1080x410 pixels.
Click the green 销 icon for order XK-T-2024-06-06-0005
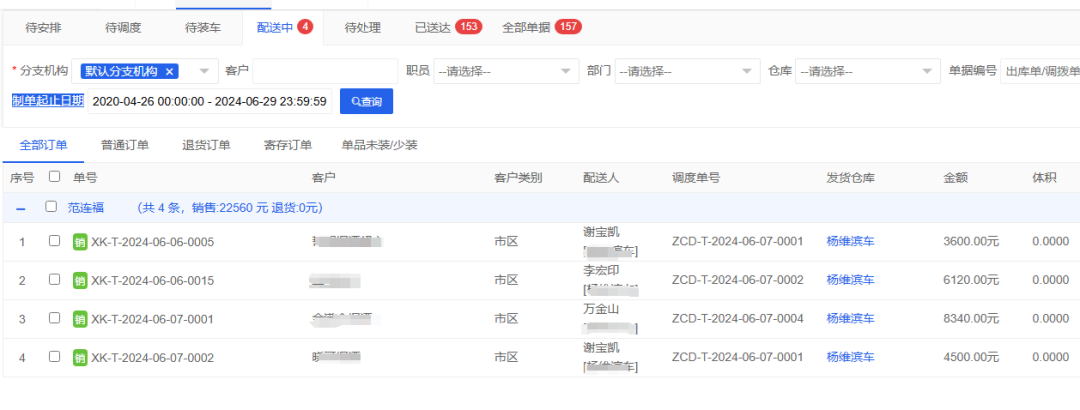[x=80, y=241]
